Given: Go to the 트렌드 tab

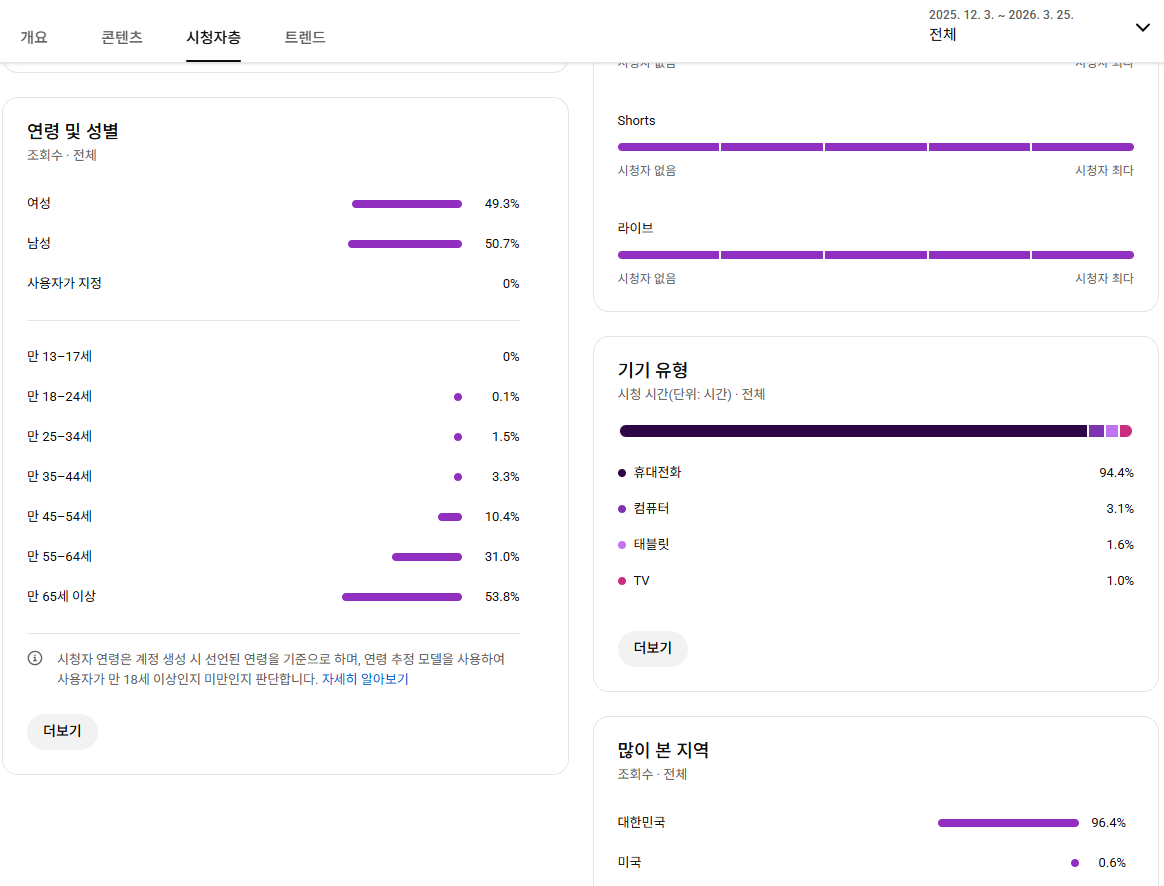Looking at the screenshot, I should pos(305,37).
